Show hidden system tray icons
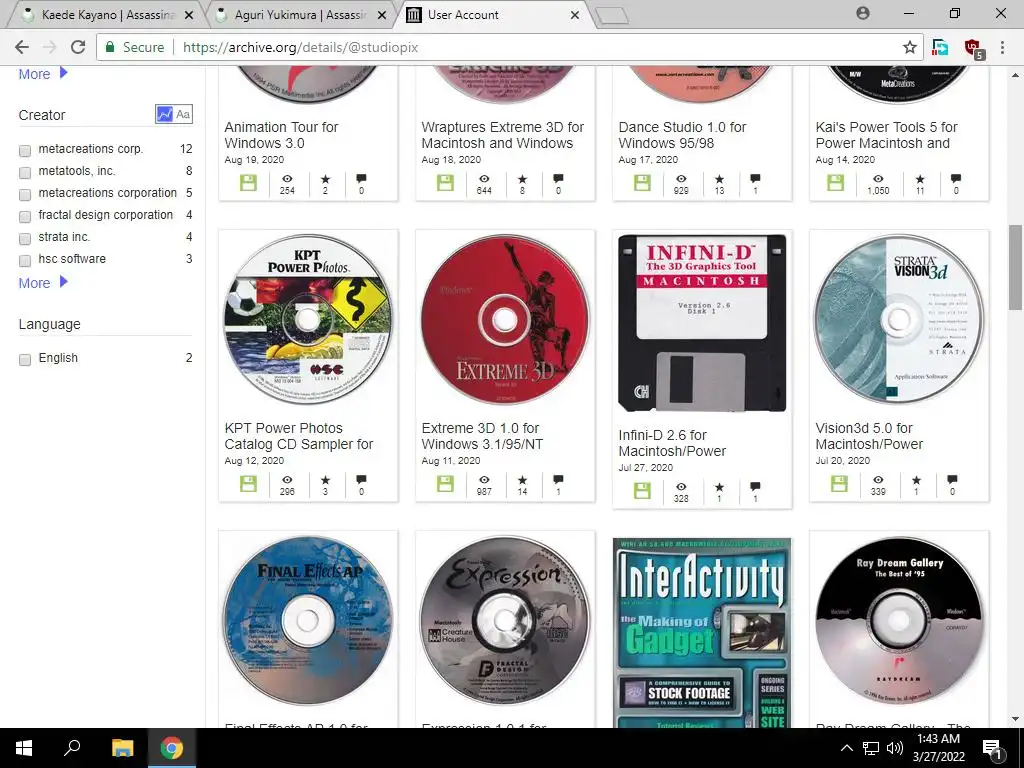This screenshot has height=768, width=1024. [846, 748]
